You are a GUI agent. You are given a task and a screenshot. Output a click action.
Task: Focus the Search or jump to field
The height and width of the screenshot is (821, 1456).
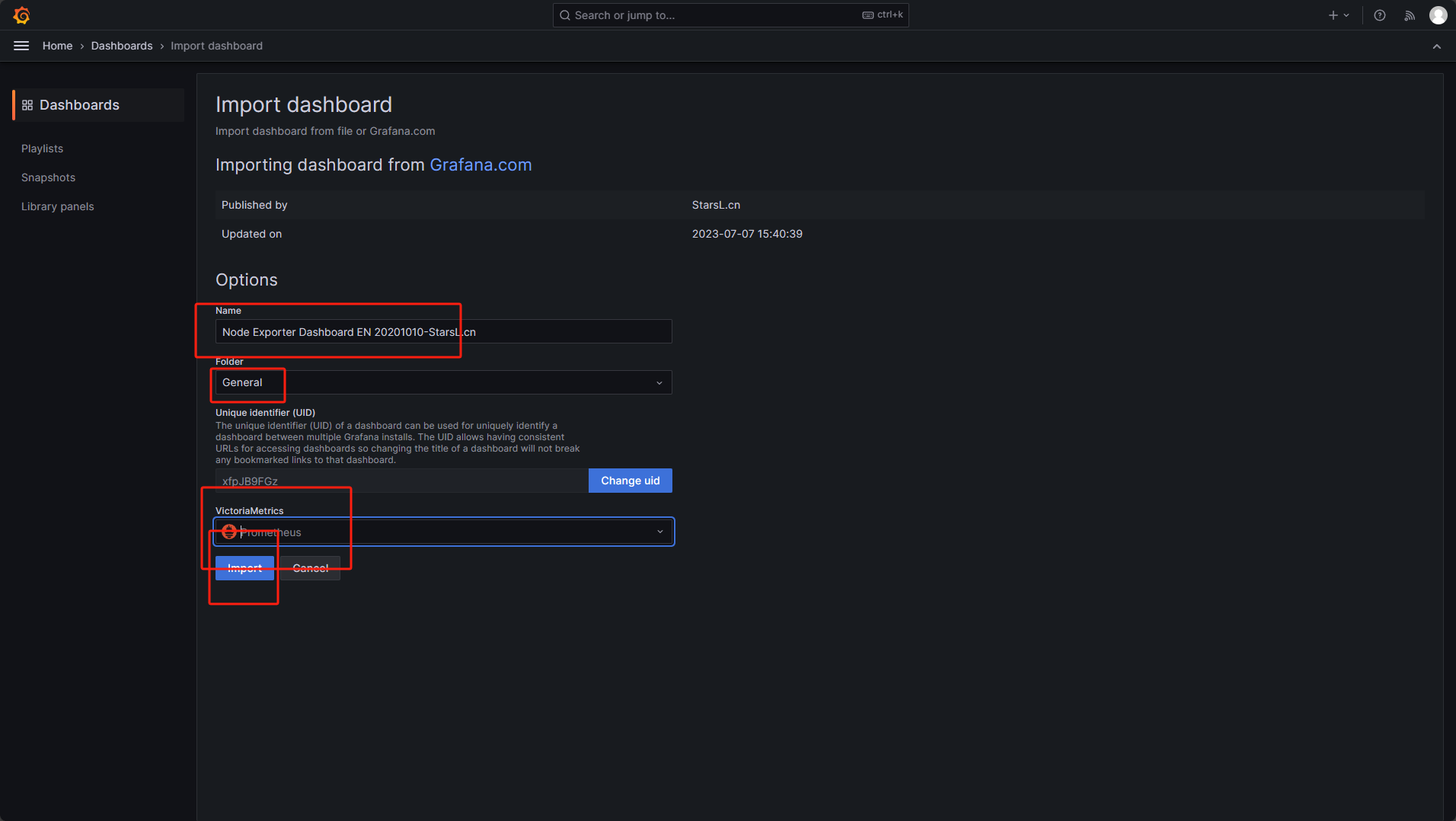coord(730,15)
